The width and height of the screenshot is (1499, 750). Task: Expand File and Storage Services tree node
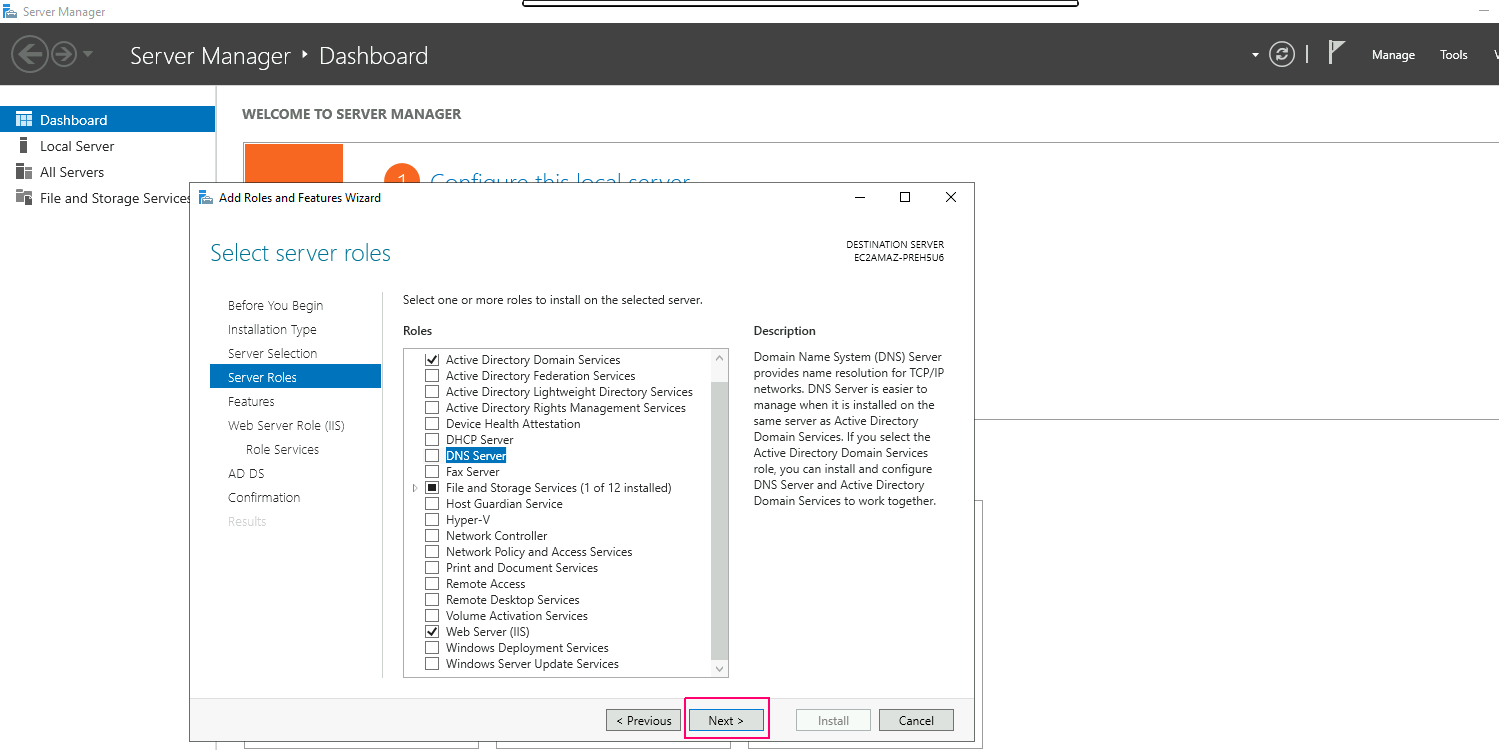pos(415,488)
